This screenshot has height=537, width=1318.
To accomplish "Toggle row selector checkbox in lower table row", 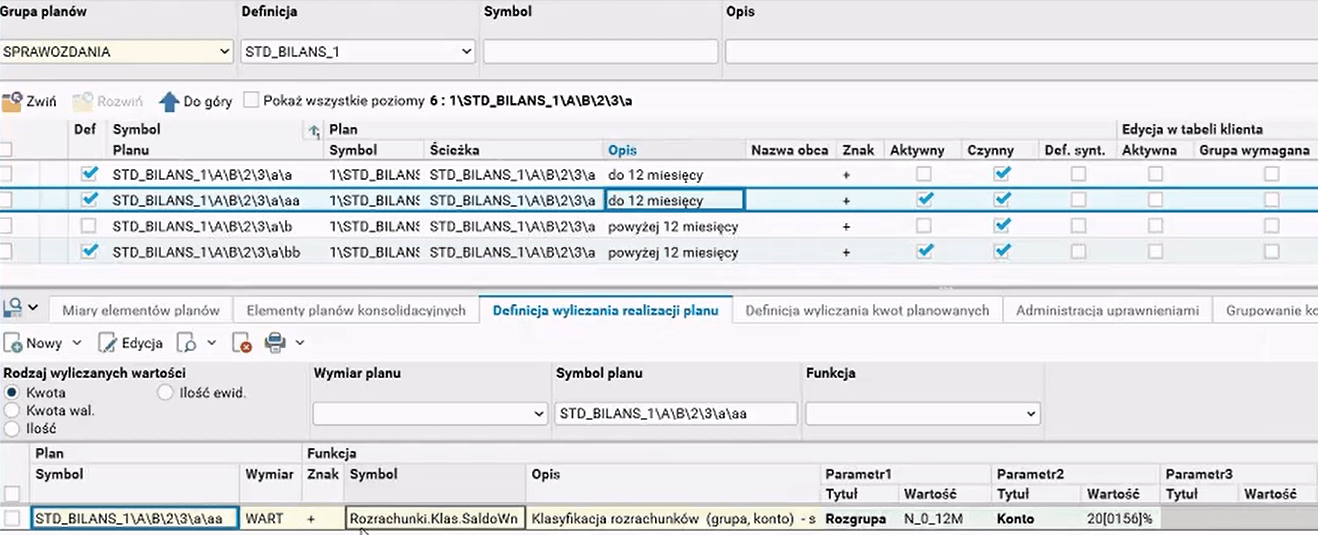I will pyautogui.click(x=12, y=519).
